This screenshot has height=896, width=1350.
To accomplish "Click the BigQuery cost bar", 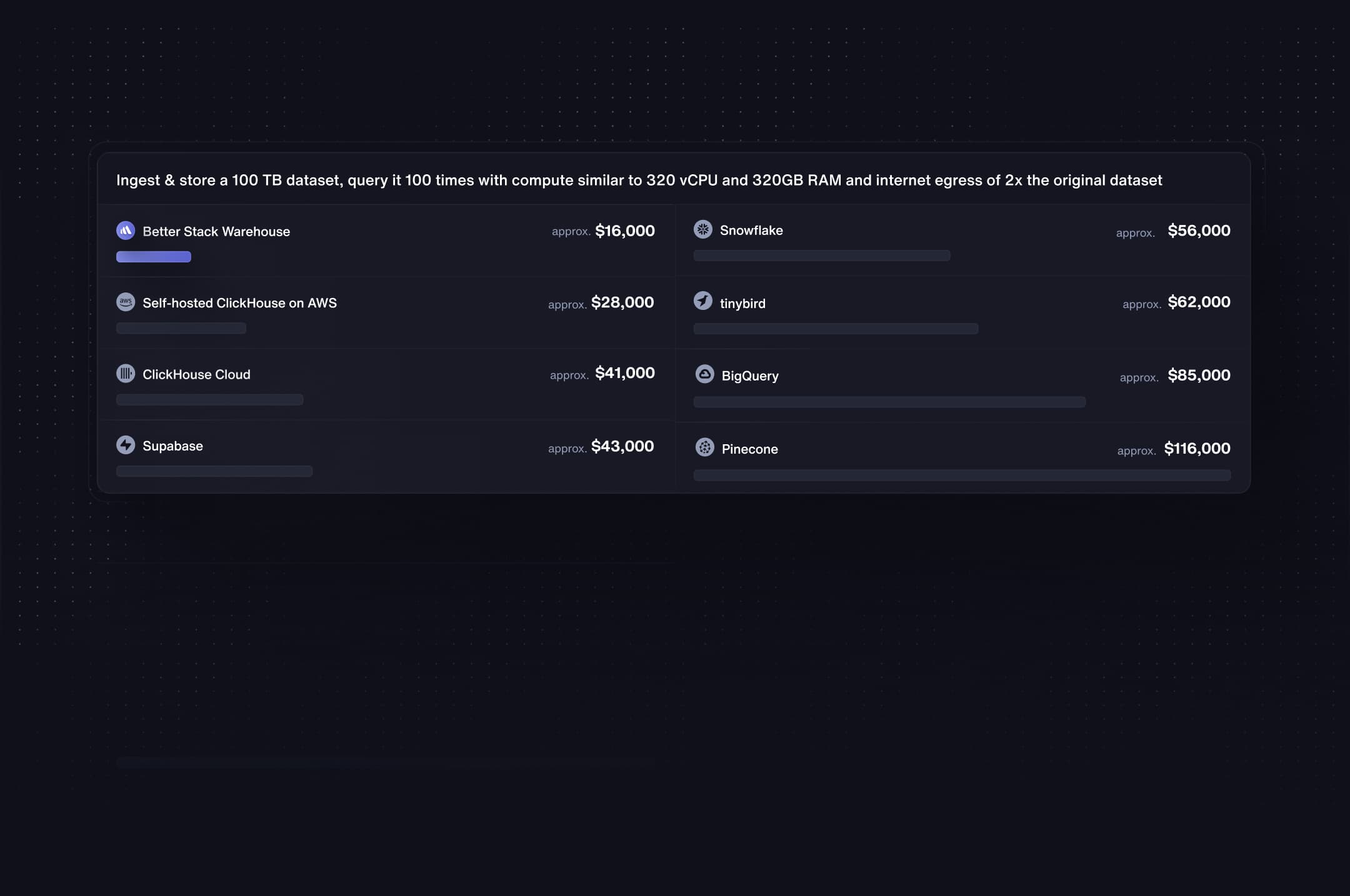I will tap(889, 402).
